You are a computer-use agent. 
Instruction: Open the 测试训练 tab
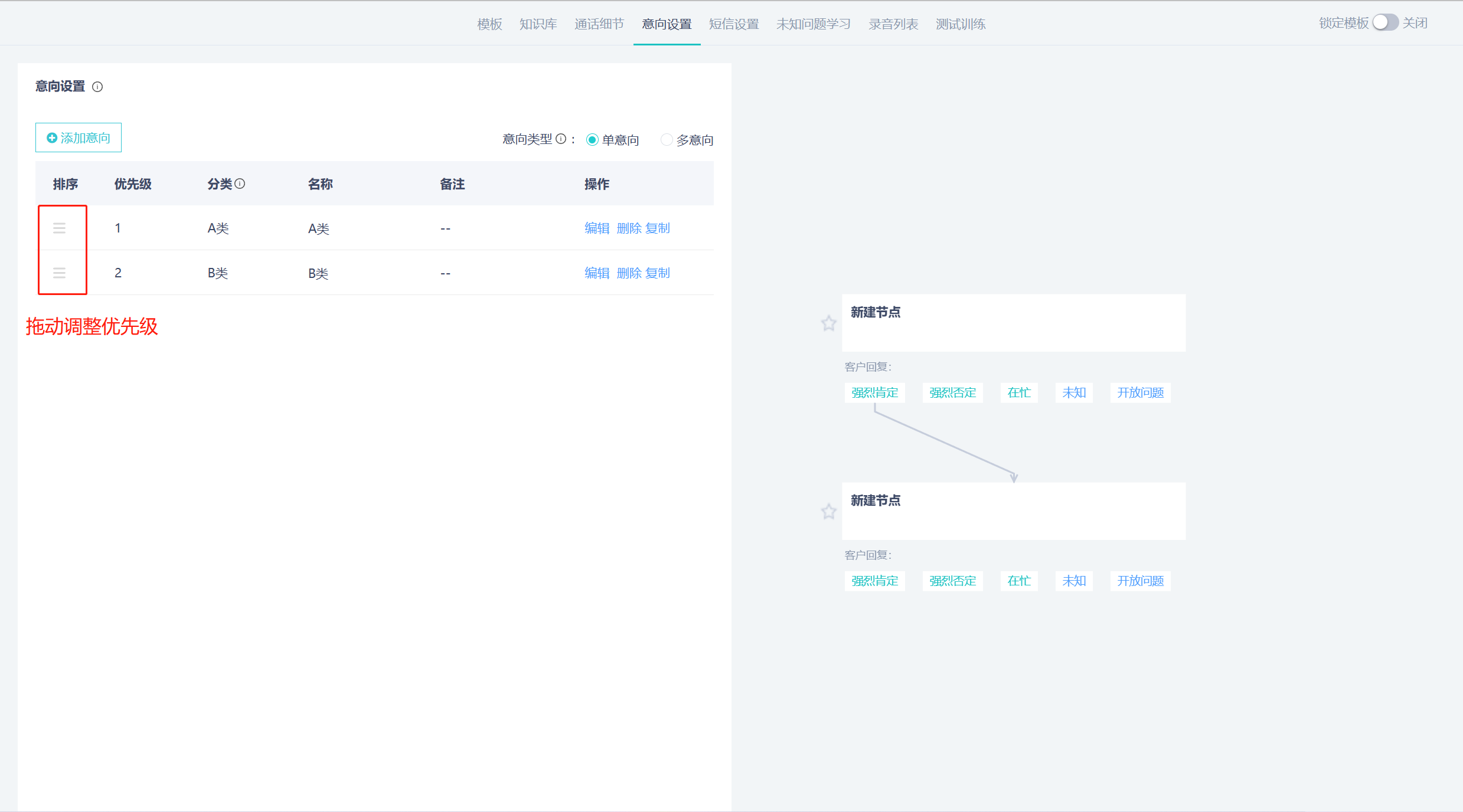coord(961,24)
